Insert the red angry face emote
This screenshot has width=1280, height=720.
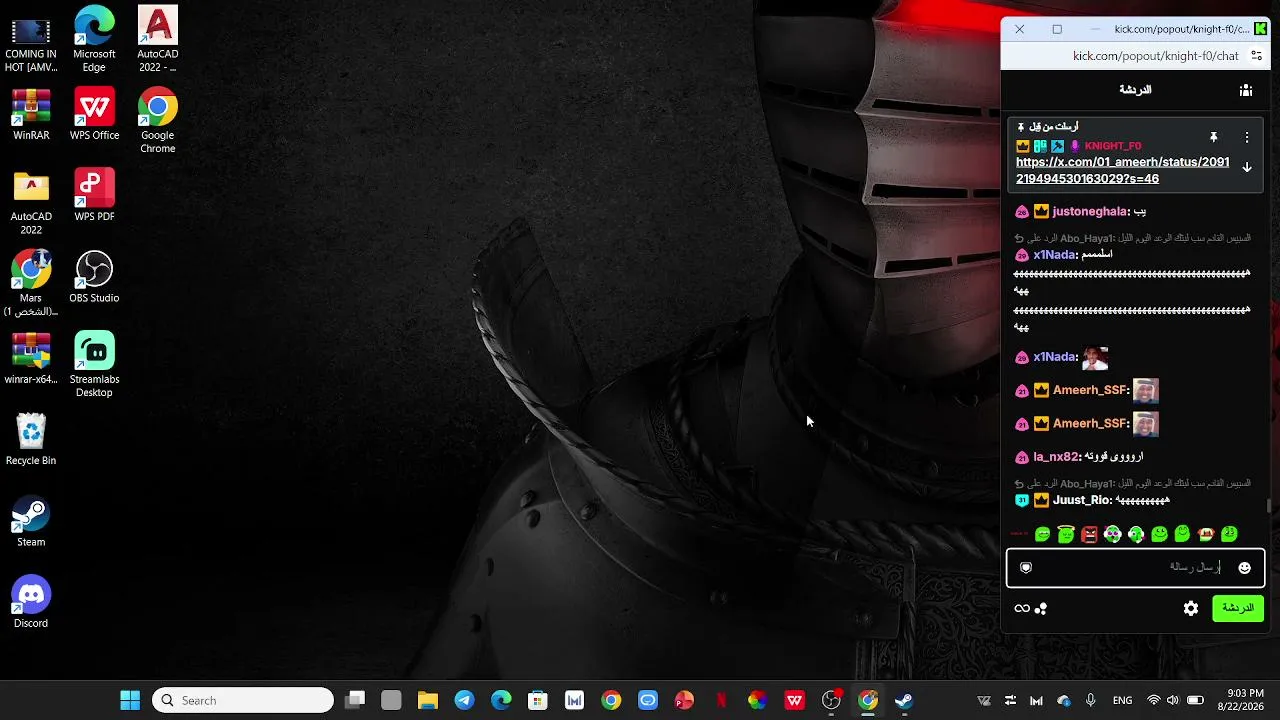click(x=1089, y=535)
